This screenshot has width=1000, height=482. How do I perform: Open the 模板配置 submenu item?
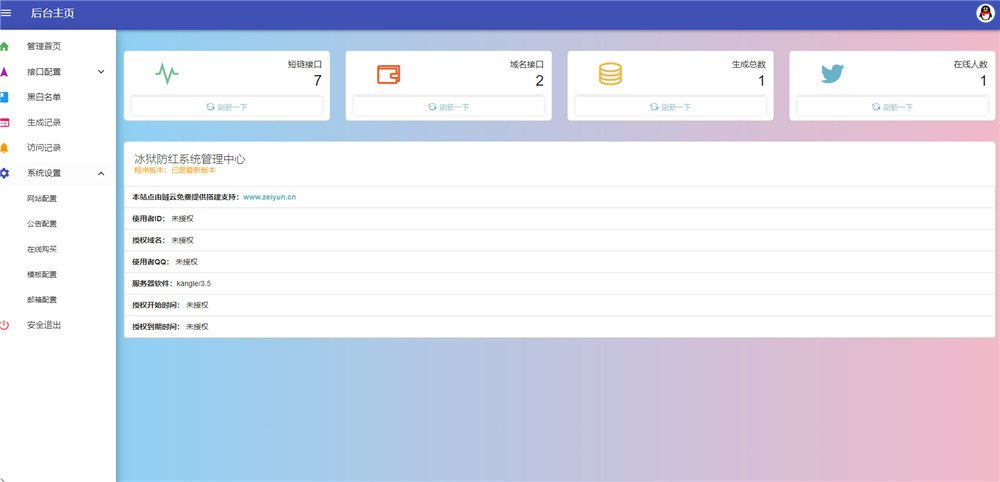(x=42, y=275)
